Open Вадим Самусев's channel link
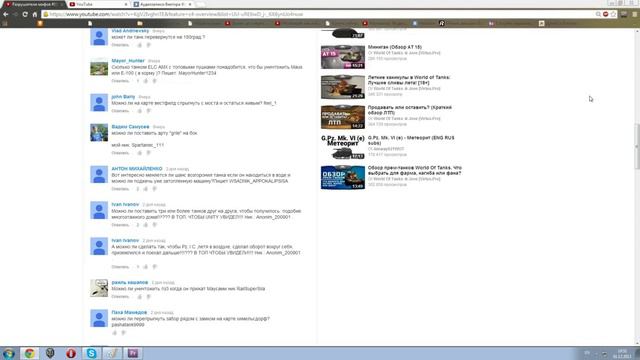This screenshot has width=640, height=360. pyautogui.click(x=130, y=127)
